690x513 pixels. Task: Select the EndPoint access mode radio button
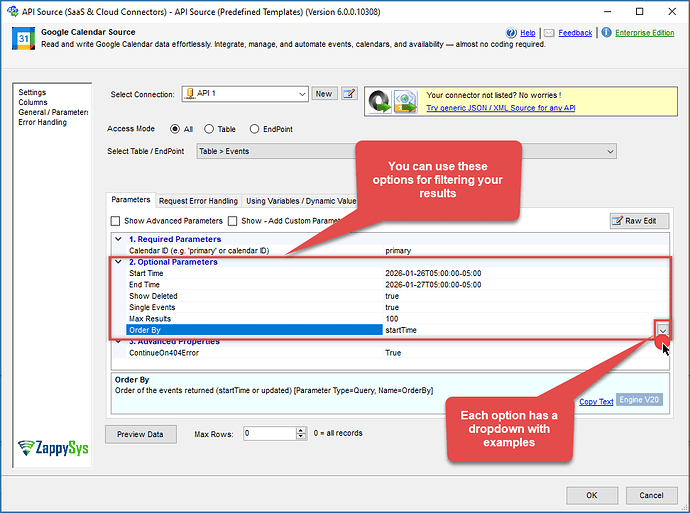[254, 129]
